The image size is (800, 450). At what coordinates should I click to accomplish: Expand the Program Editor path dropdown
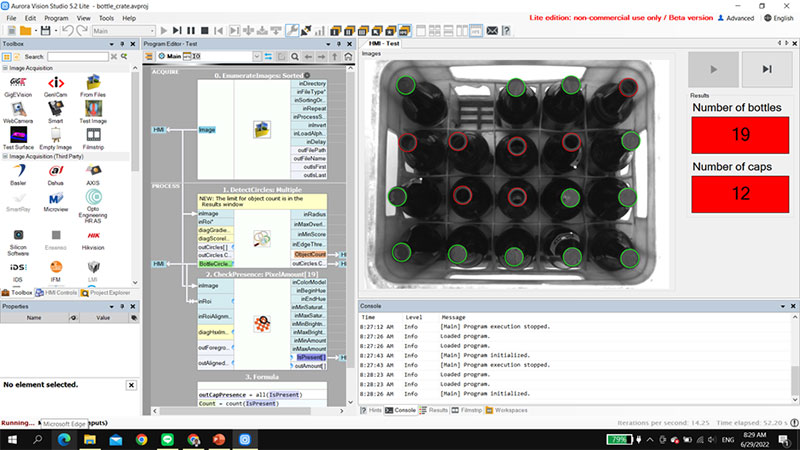coord(257,56)
